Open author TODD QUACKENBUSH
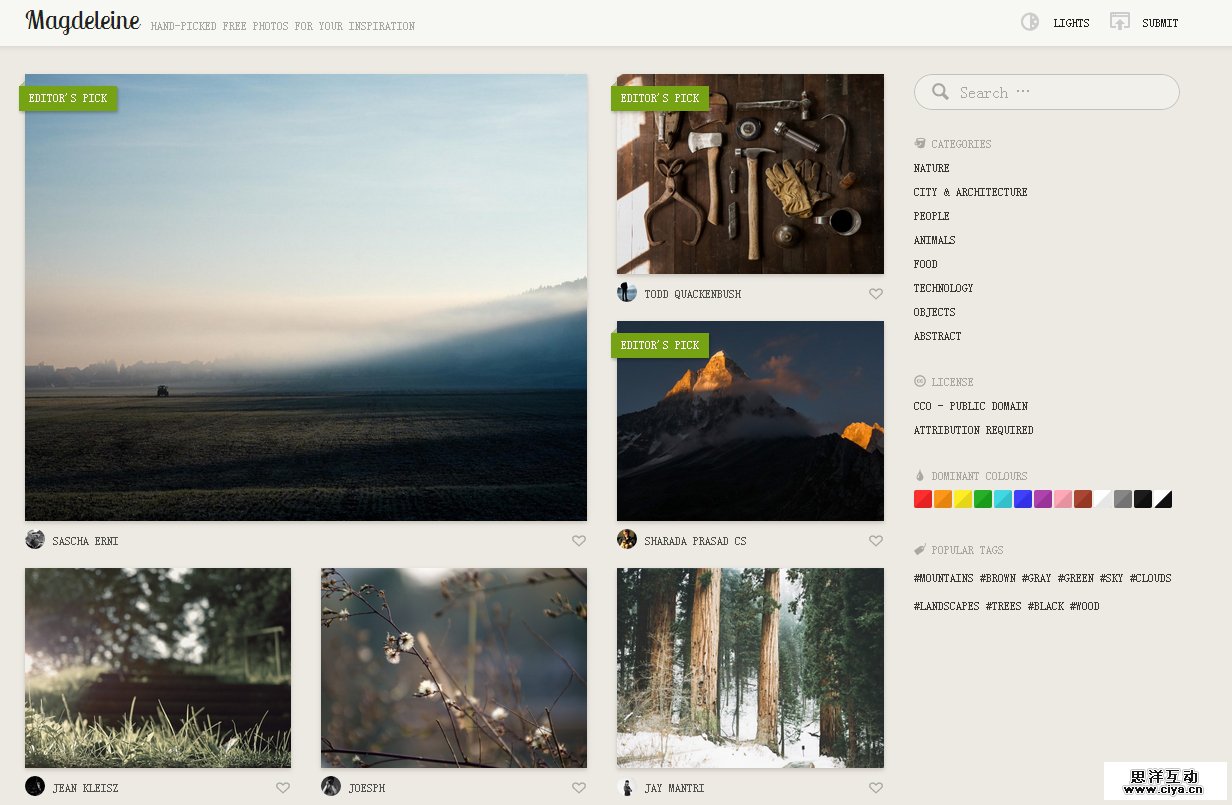1232x805 pixels. [693, 294]
